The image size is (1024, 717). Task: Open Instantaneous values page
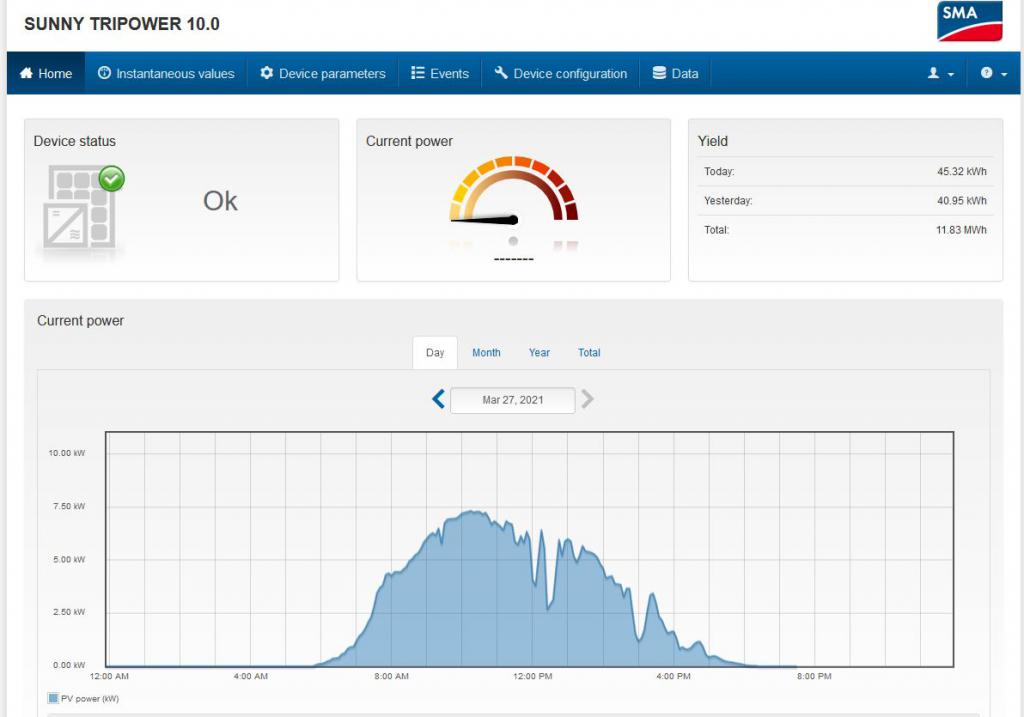tap(166, 73)
